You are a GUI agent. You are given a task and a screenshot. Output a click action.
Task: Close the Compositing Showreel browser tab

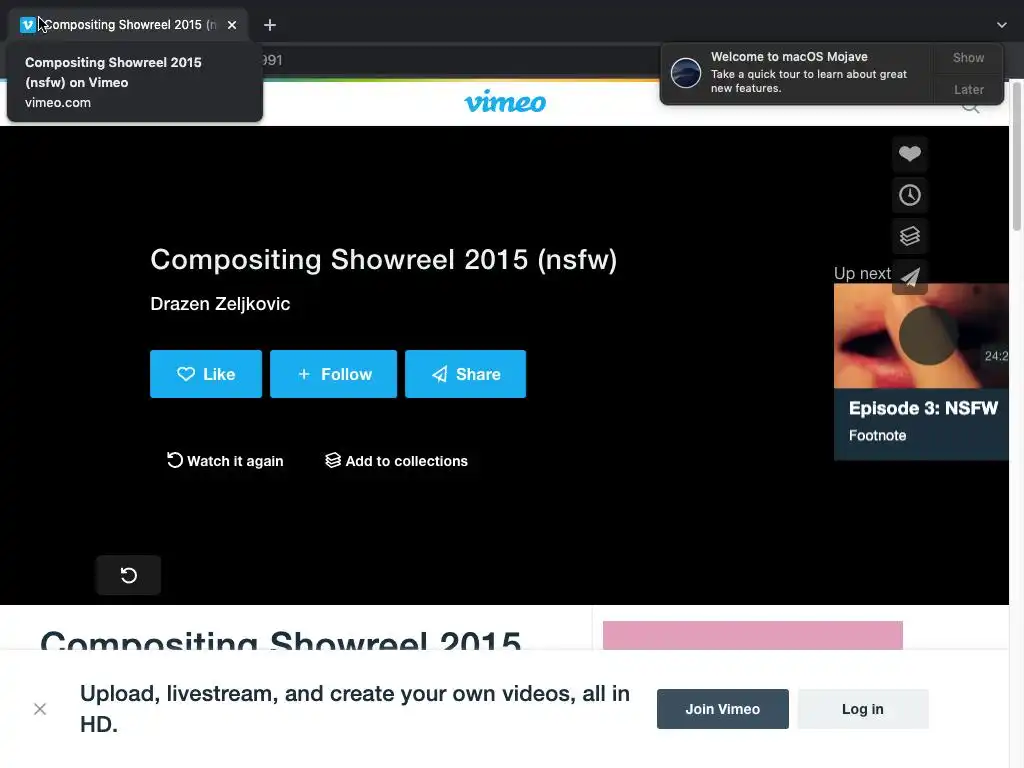click(x=232, y=25)
